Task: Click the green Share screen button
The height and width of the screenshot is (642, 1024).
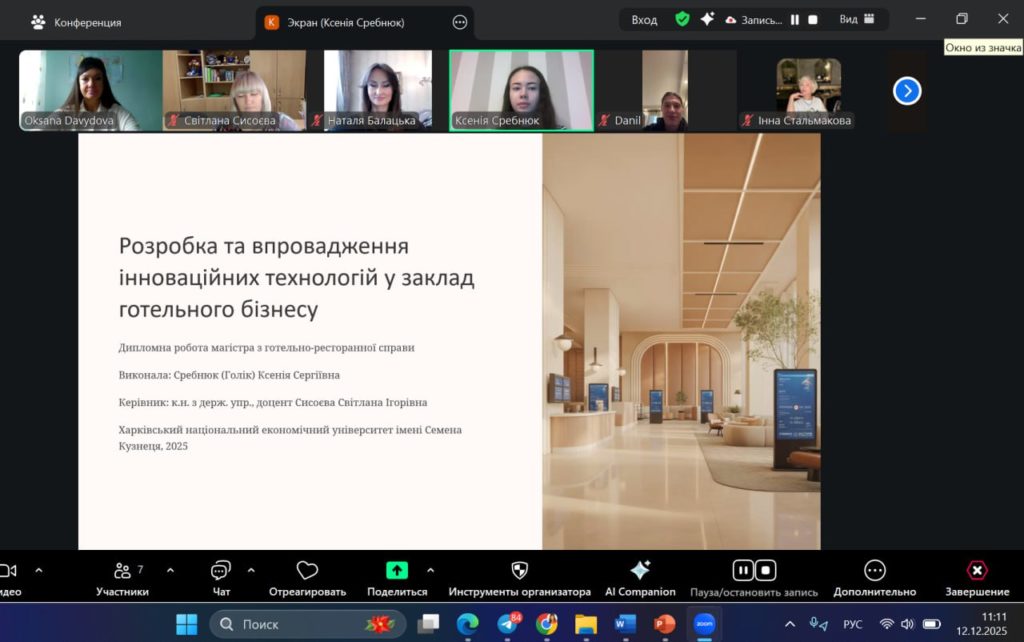Action: (x=397, y=571)
